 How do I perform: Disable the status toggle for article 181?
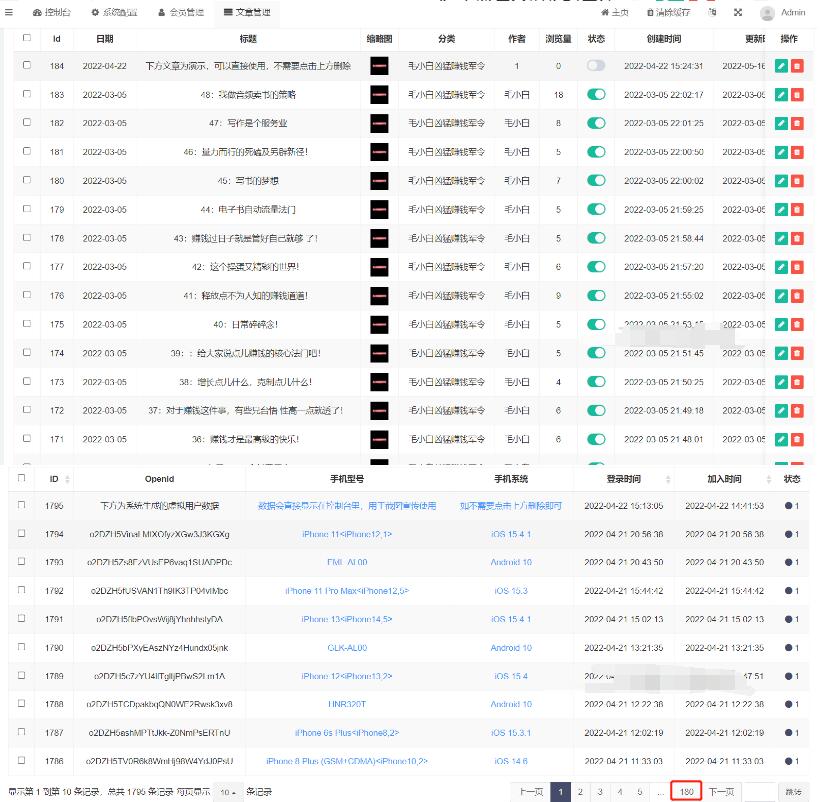[x=596, y=152]
